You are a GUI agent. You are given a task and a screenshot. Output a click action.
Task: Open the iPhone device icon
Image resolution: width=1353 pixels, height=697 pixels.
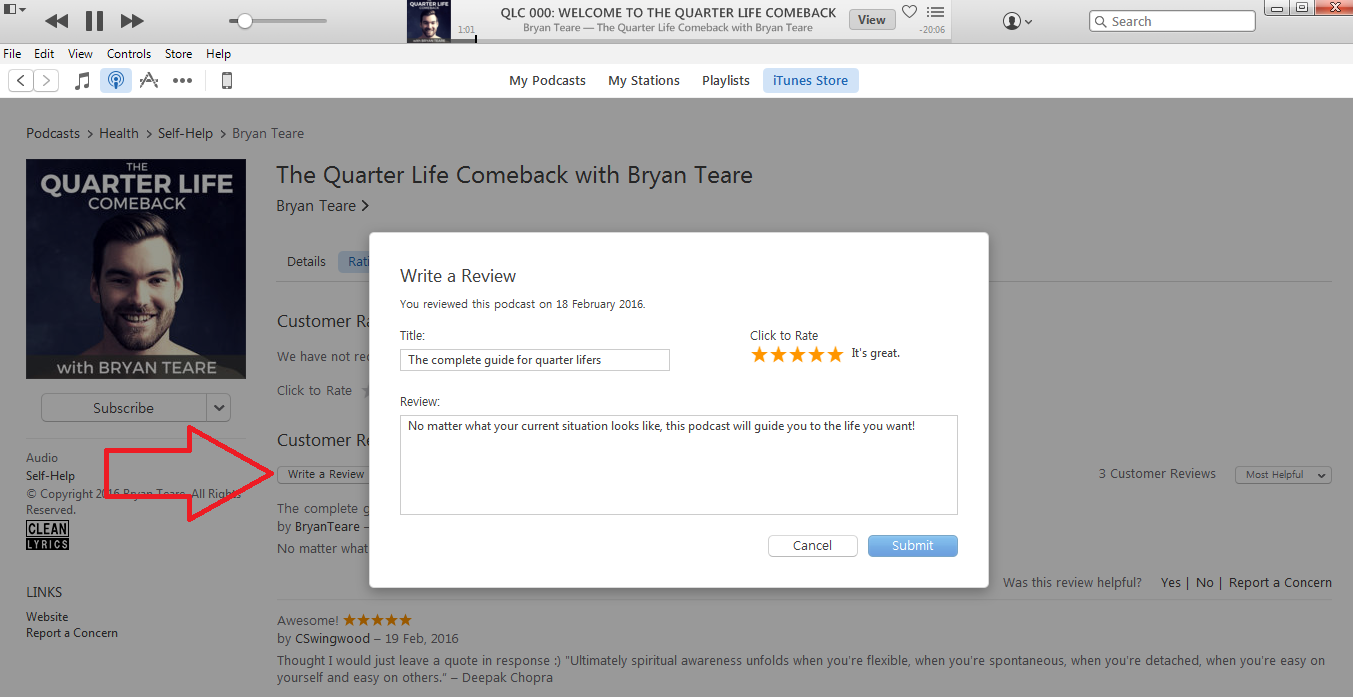[227, 81]
